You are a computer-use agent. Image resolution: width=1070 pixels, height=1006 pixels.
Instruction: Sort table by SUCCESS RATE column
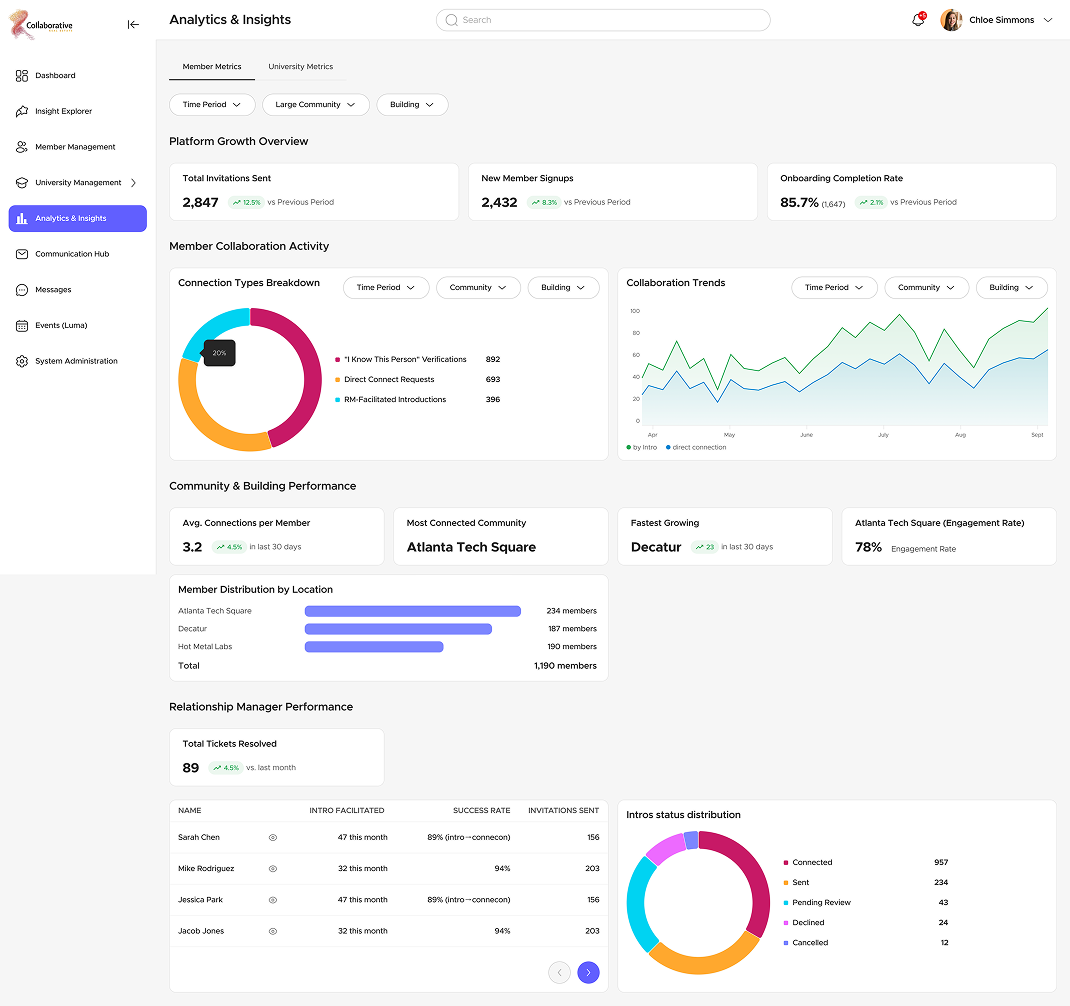[482, 811]
